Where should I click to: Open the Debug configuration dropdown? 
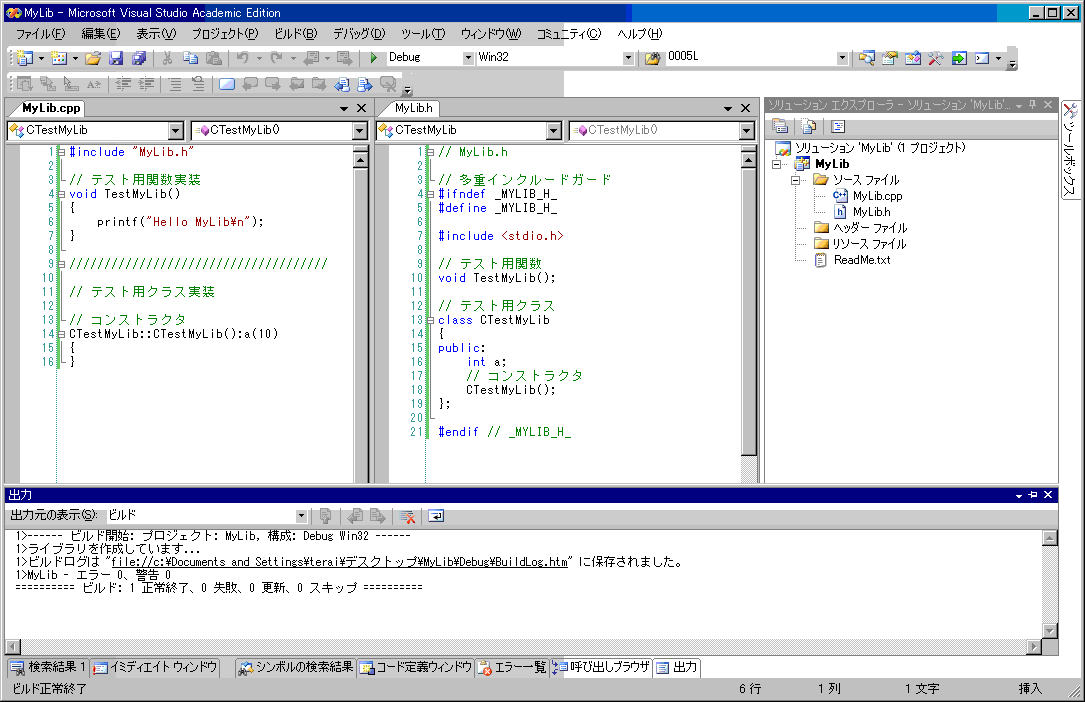(468, 58)
